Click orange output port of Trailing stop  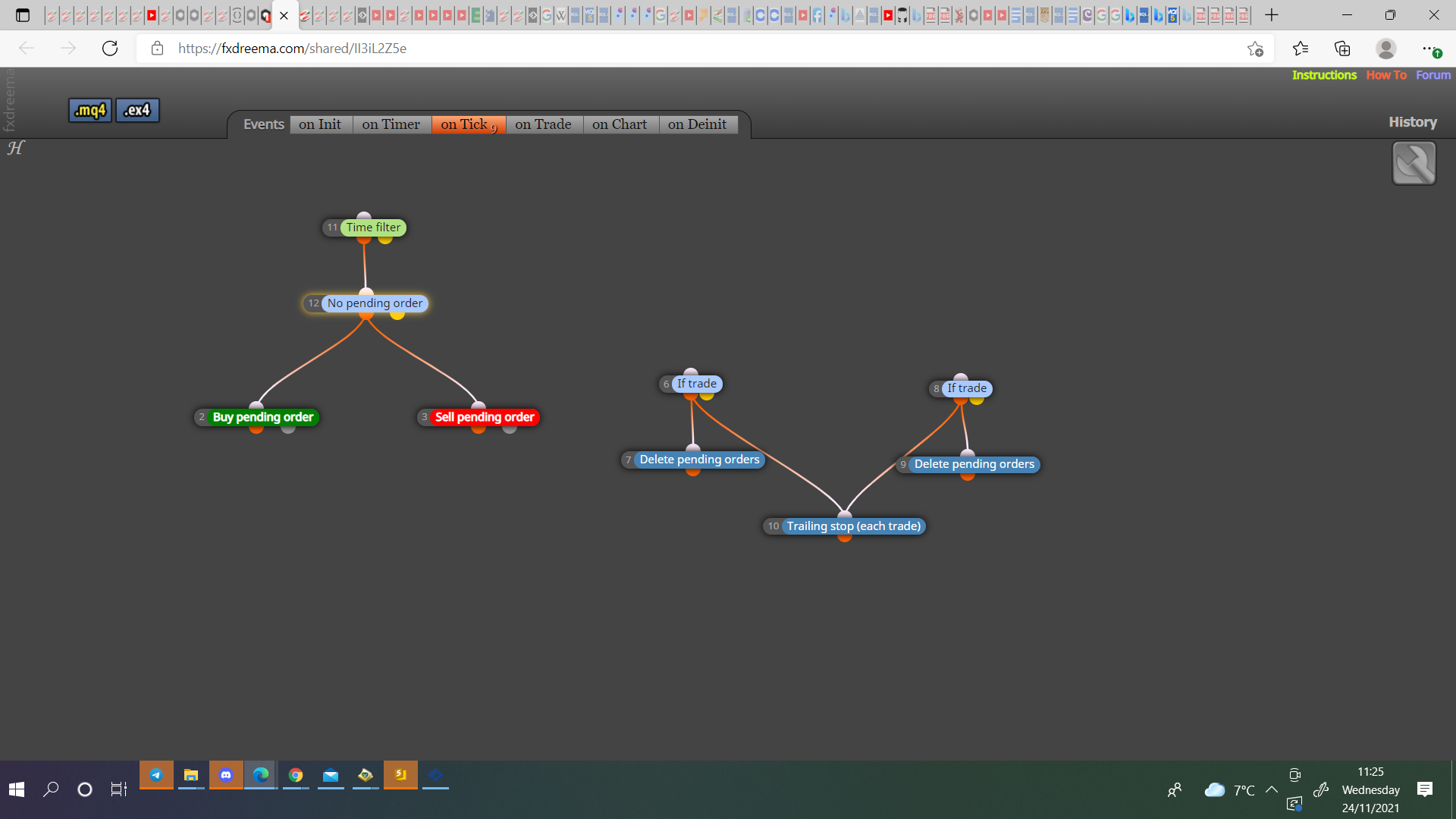(x=845, y=538)
